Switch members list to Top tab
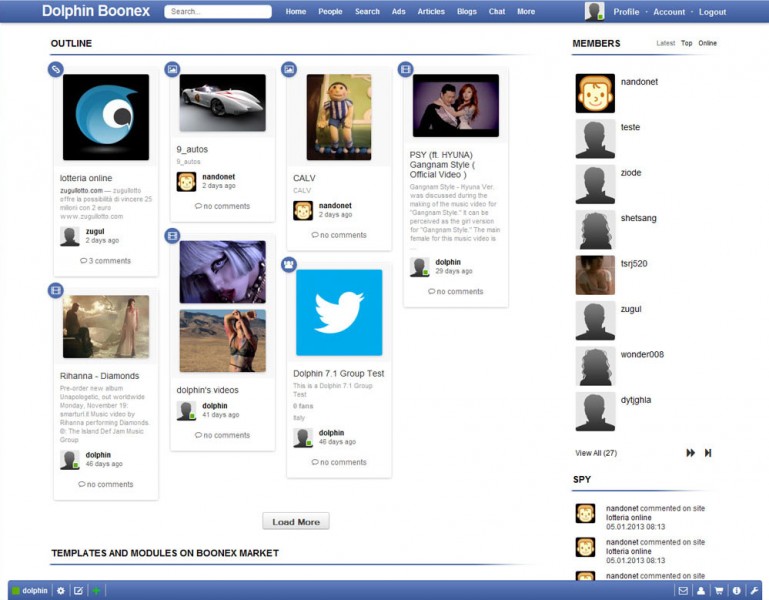The width and height of the screenshot is (769, 600). point(686,44)
